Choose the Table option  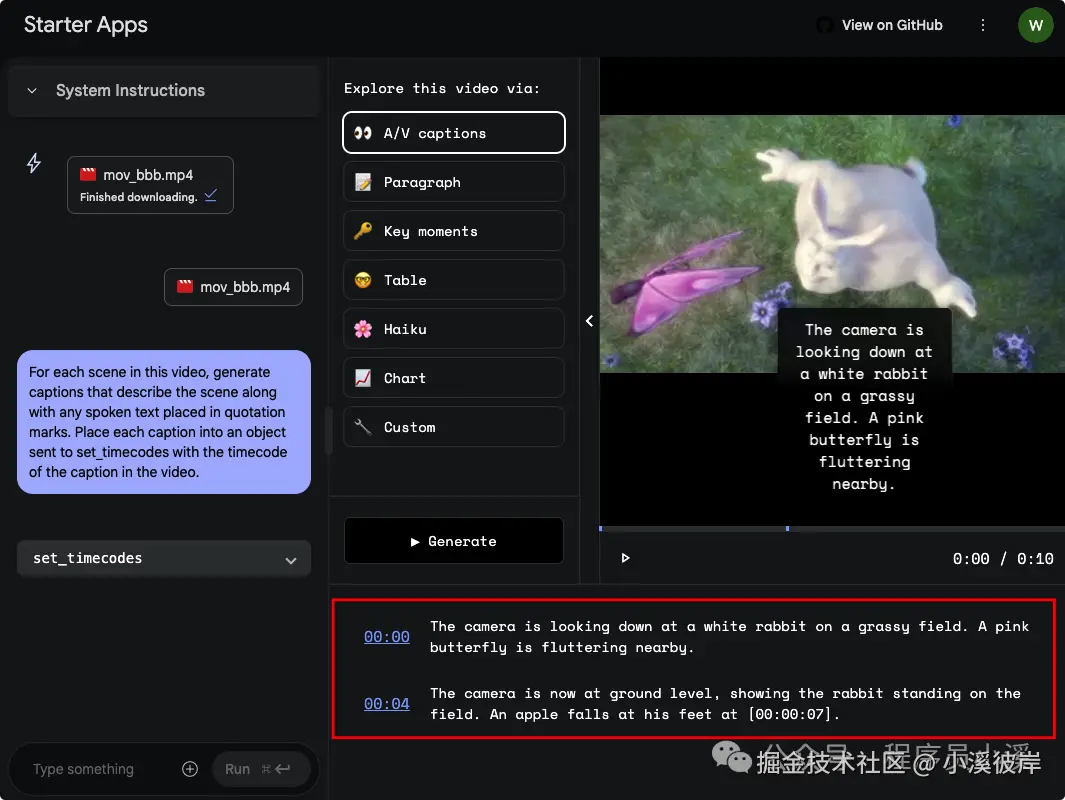pyautogui.click(x=454, y=280)
